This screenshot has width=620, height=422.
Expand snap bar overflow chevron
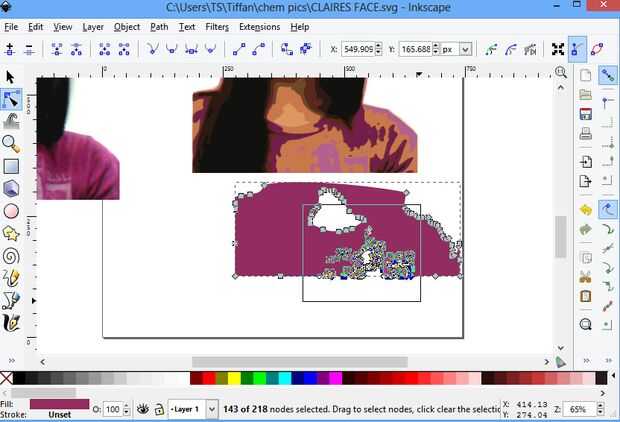pyautogui.click(x=609, y=360)
